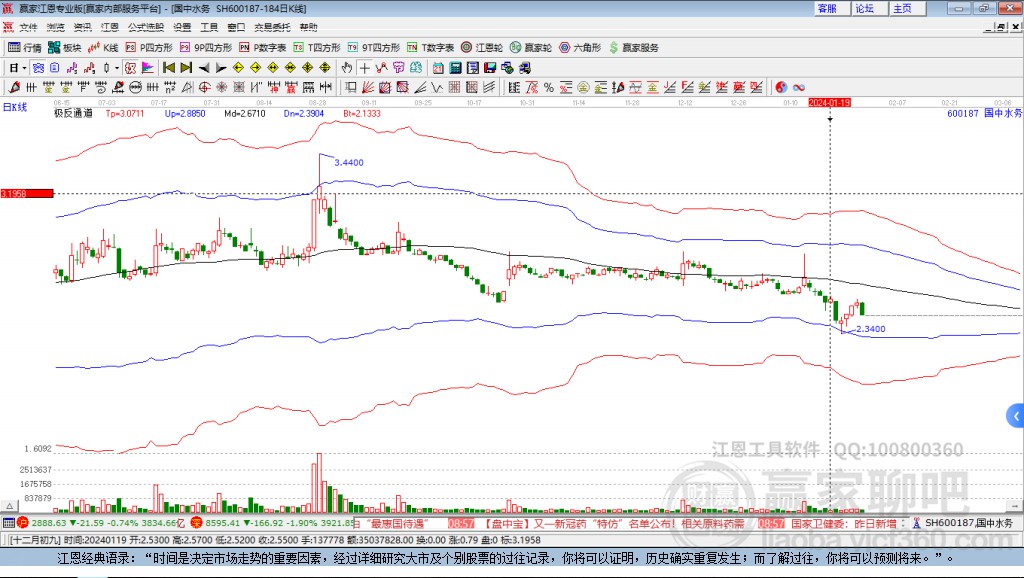Open the 六角形 hexagon tool

click(x=580, y=47)
